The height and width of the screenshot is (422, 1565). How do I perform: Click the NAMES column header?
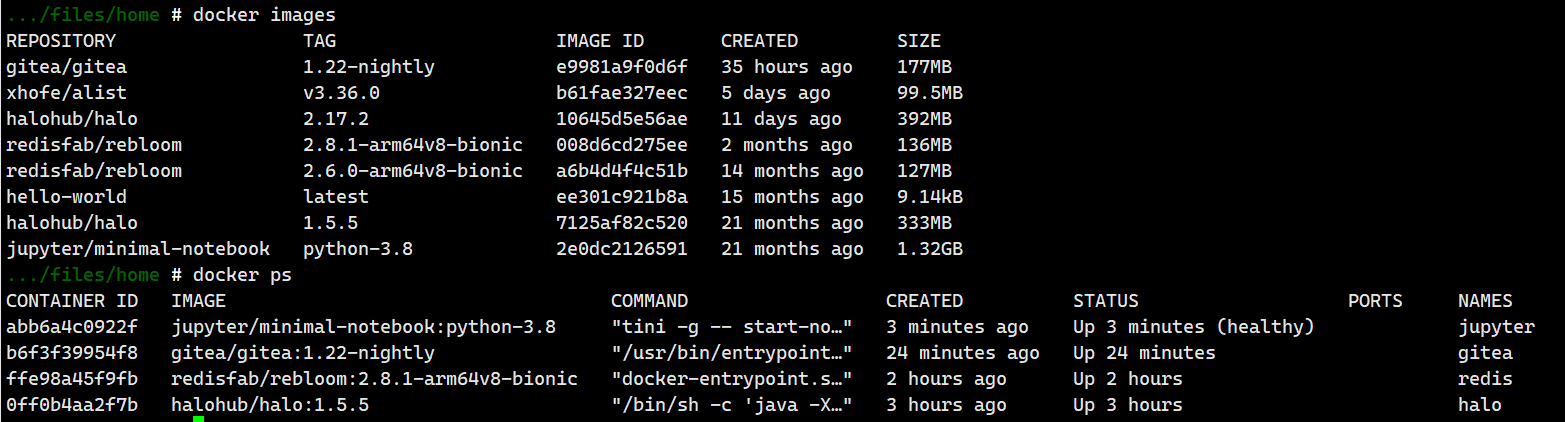[1485, 301]
